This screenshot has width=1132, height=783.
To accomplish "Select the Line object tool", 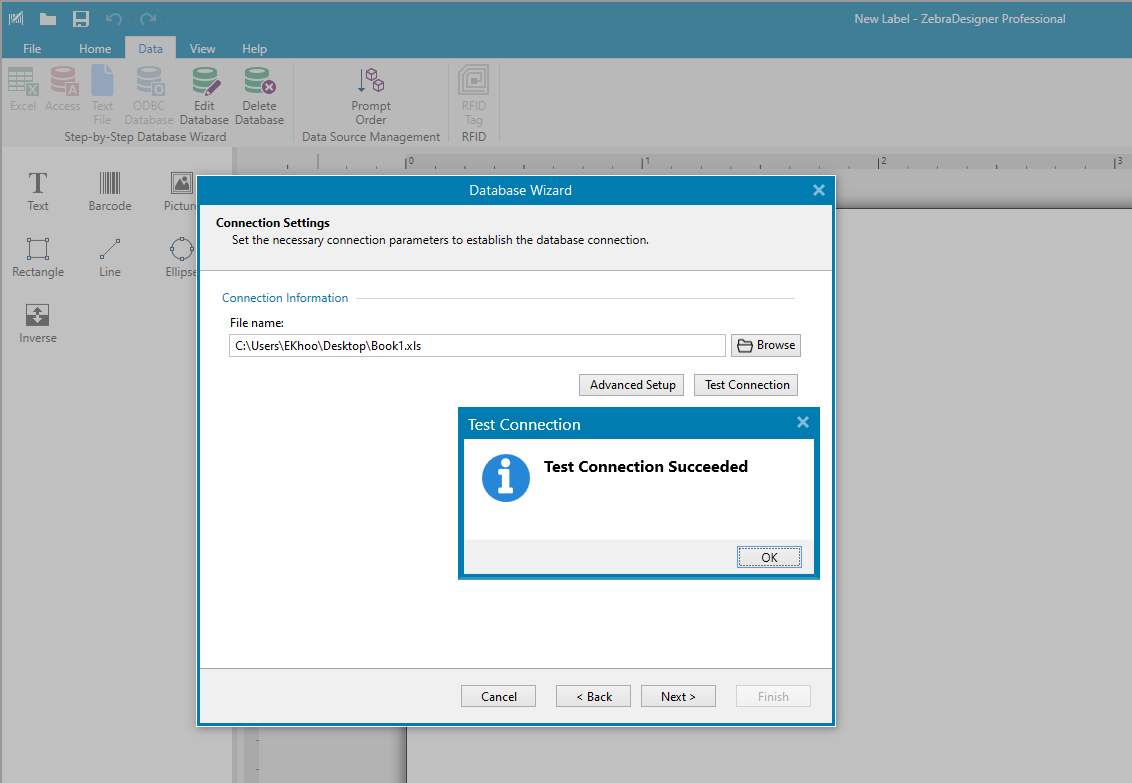I will point(110,258).
